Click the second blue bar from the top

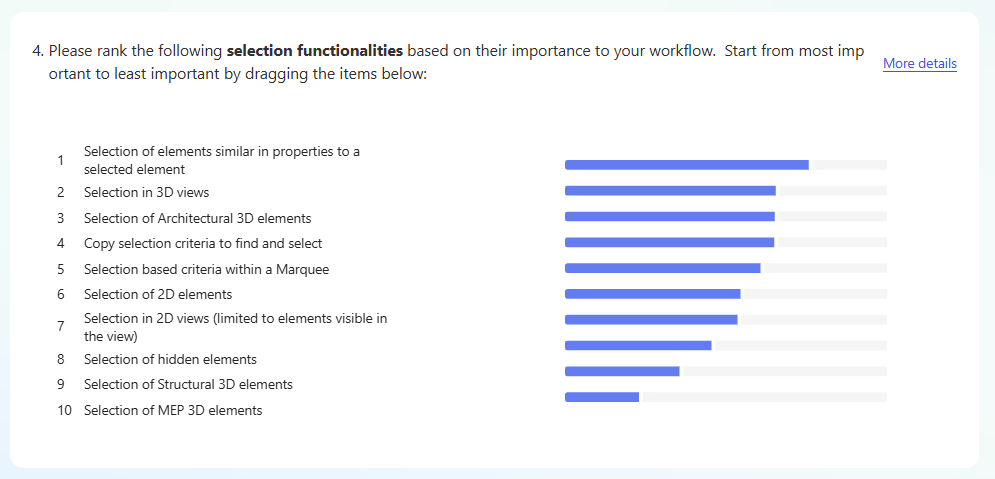670,190
